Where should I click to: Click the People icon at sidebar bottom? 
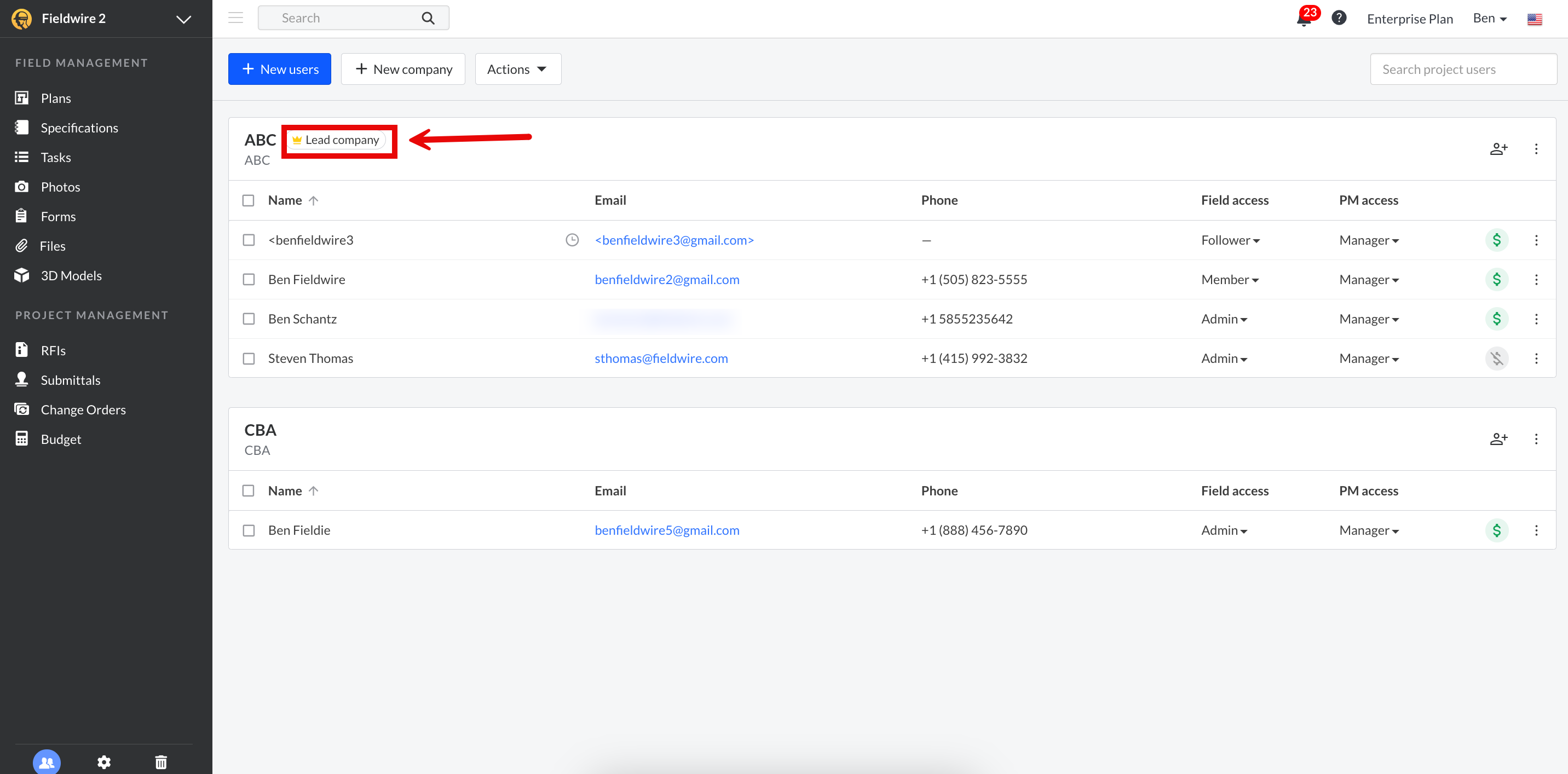(x=47, y=762)
